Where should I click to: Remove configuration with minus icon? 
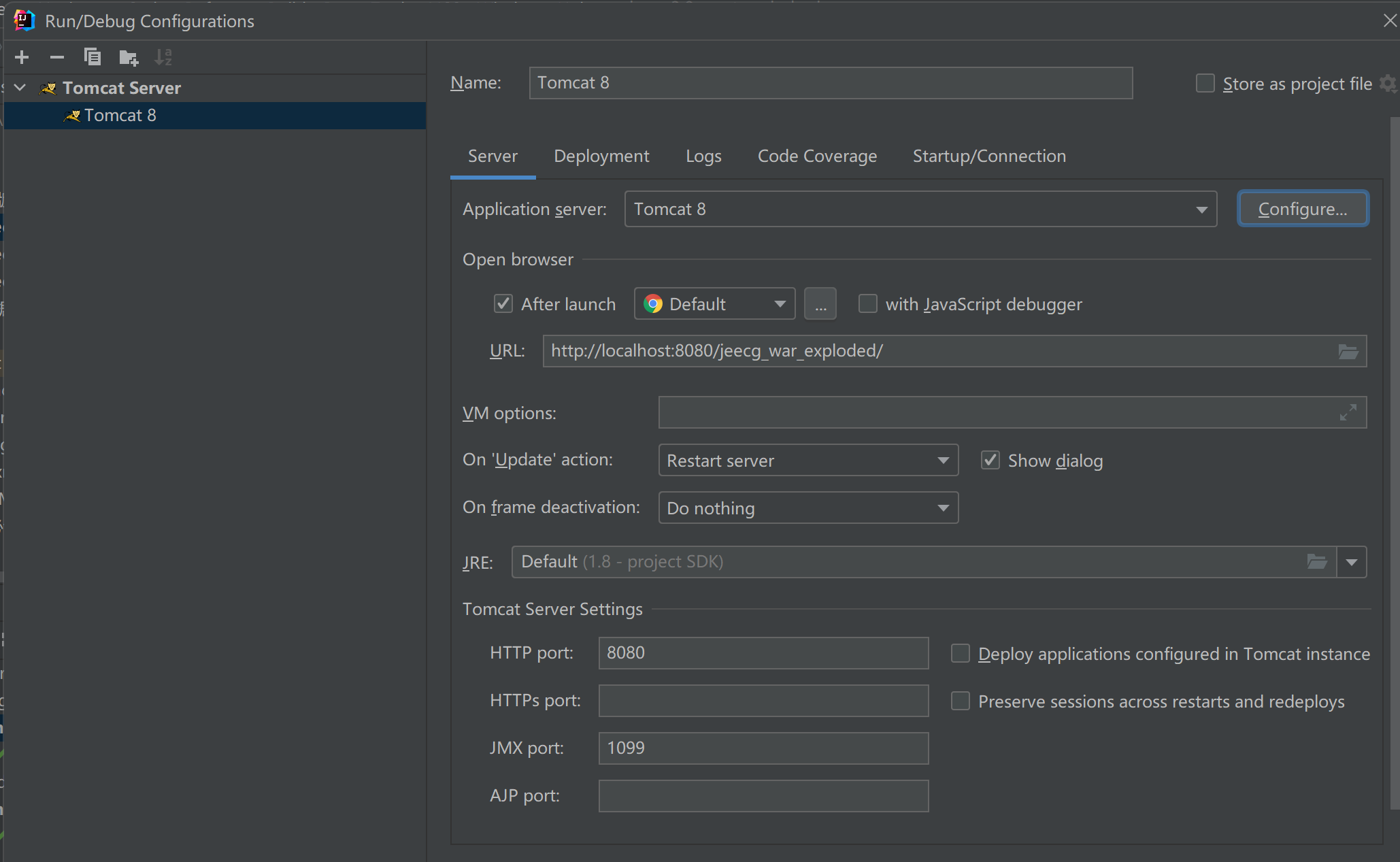(x=57, y=57)
